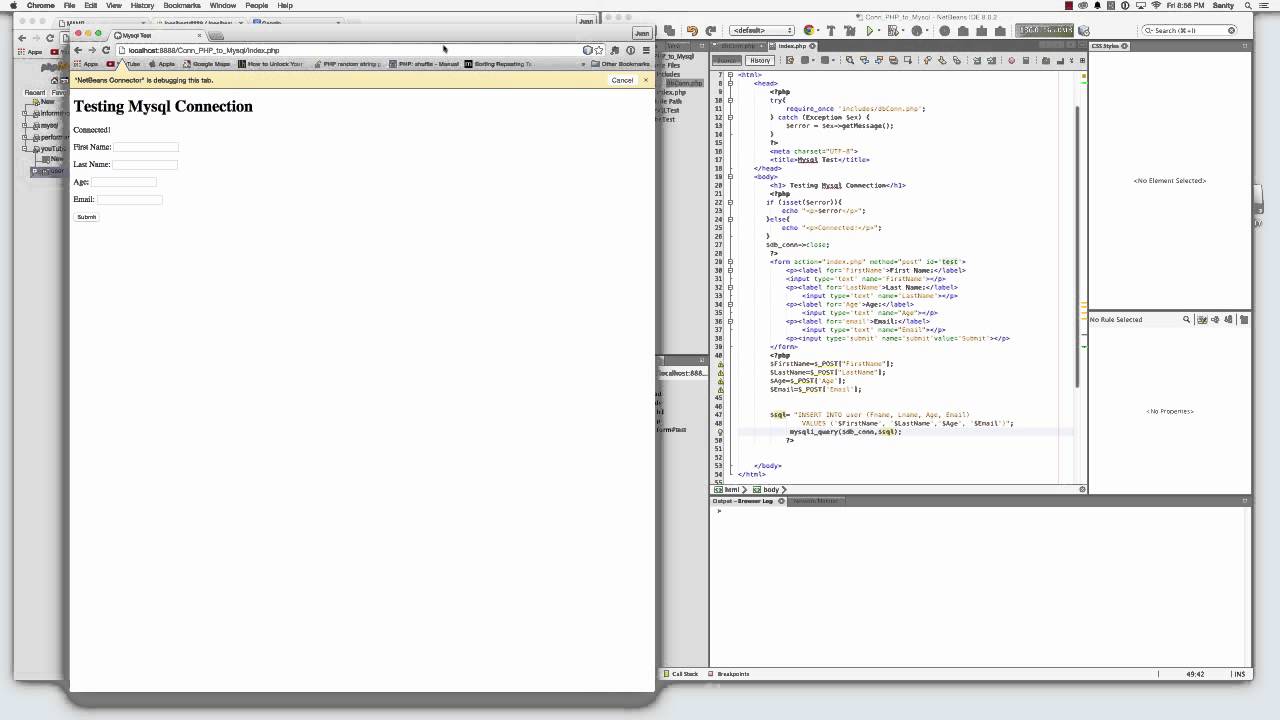Click the Age input field
1280x720 pixels.
[124, 182]
